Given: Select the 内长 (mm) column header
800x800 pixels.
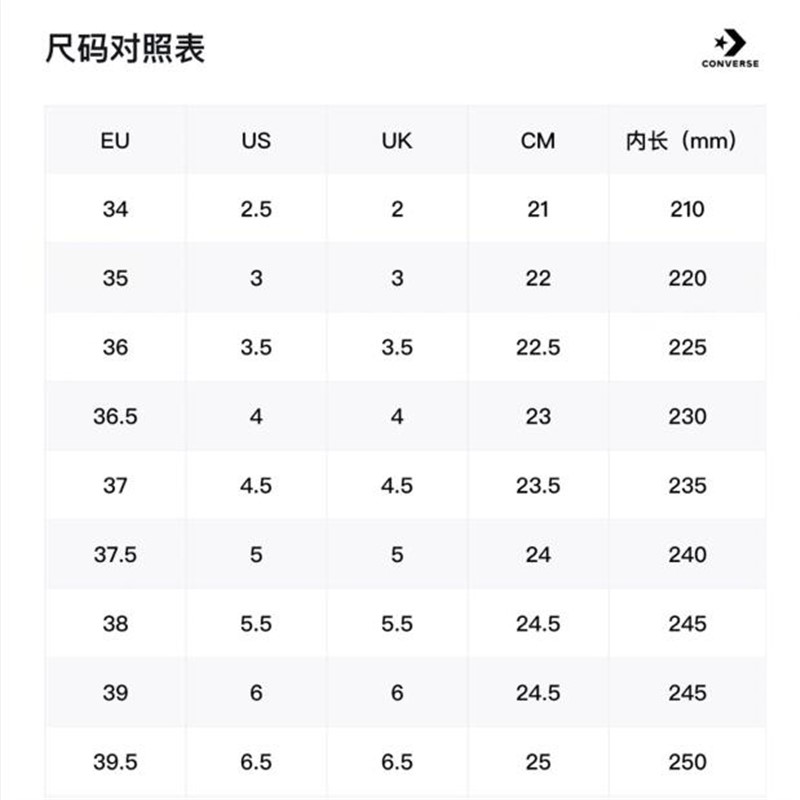Looking at the screenshot, I should (x=682, y=141).
